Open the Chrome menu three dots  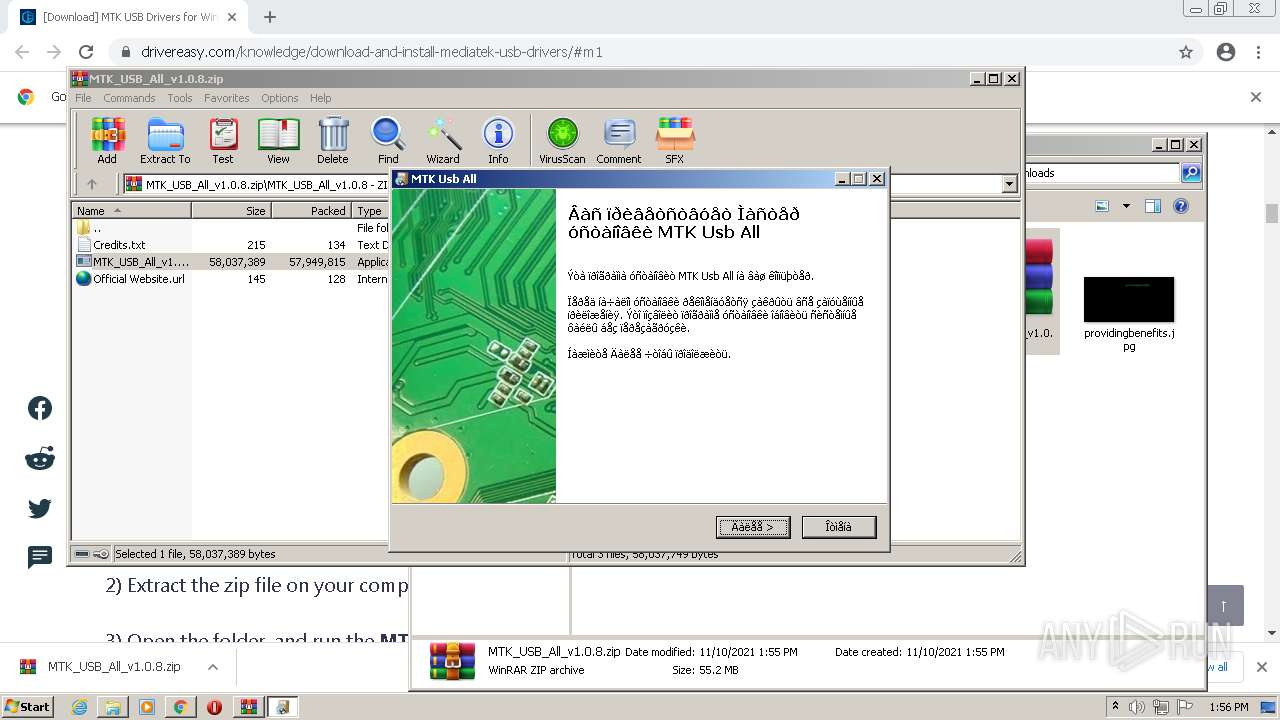pos(1258,52)
